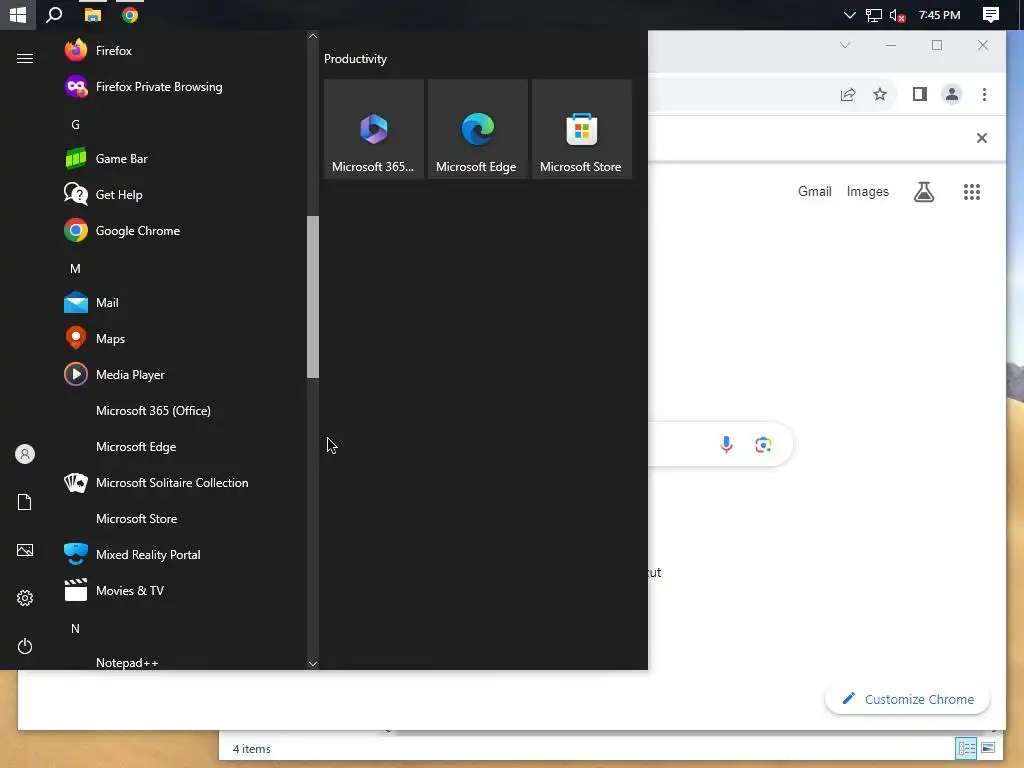1024x768 pixels.
Task: Click the Productivity group header
Action: (355, 59)
